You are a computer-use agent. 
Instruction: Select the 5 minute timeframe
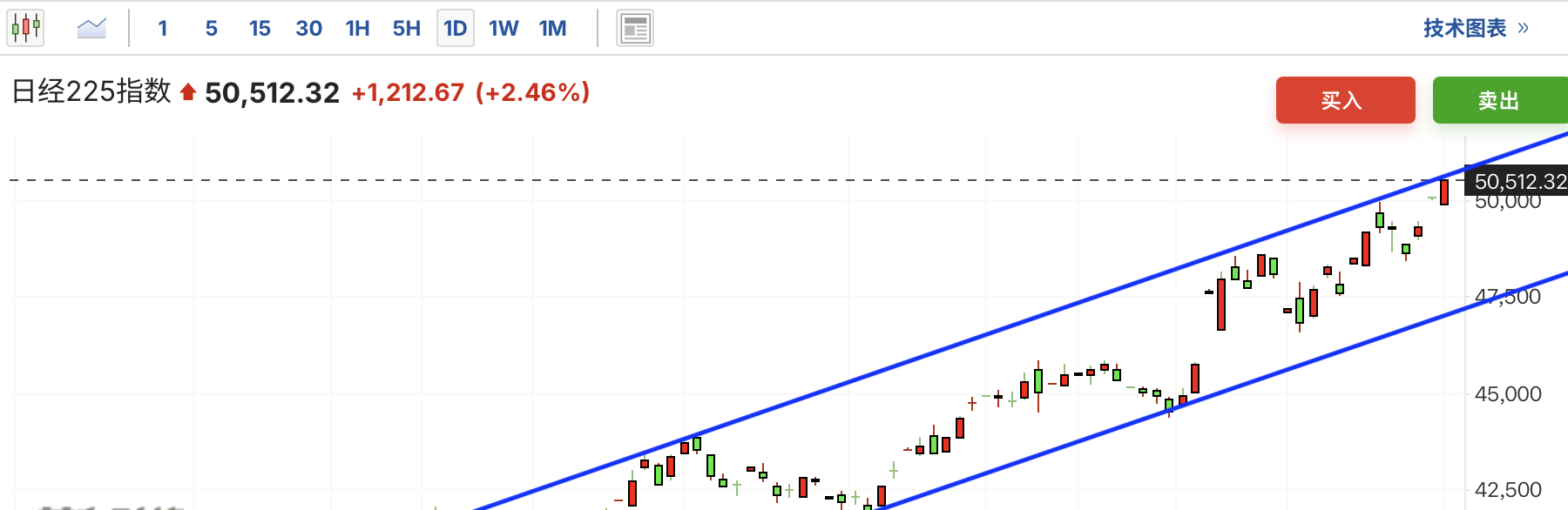pos(212,28)
